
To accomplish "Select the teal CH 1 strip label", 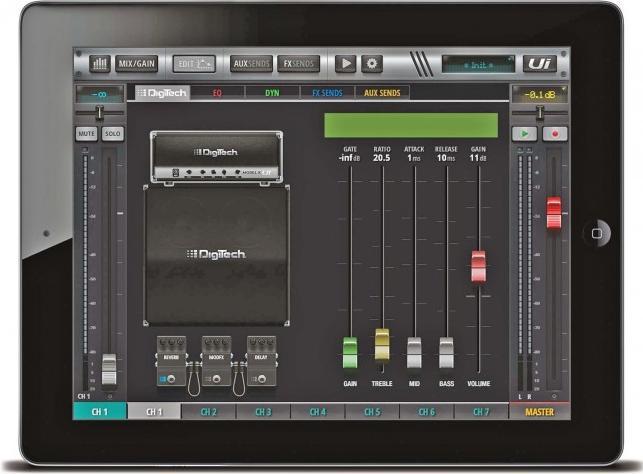I will [x=100, y=412].
